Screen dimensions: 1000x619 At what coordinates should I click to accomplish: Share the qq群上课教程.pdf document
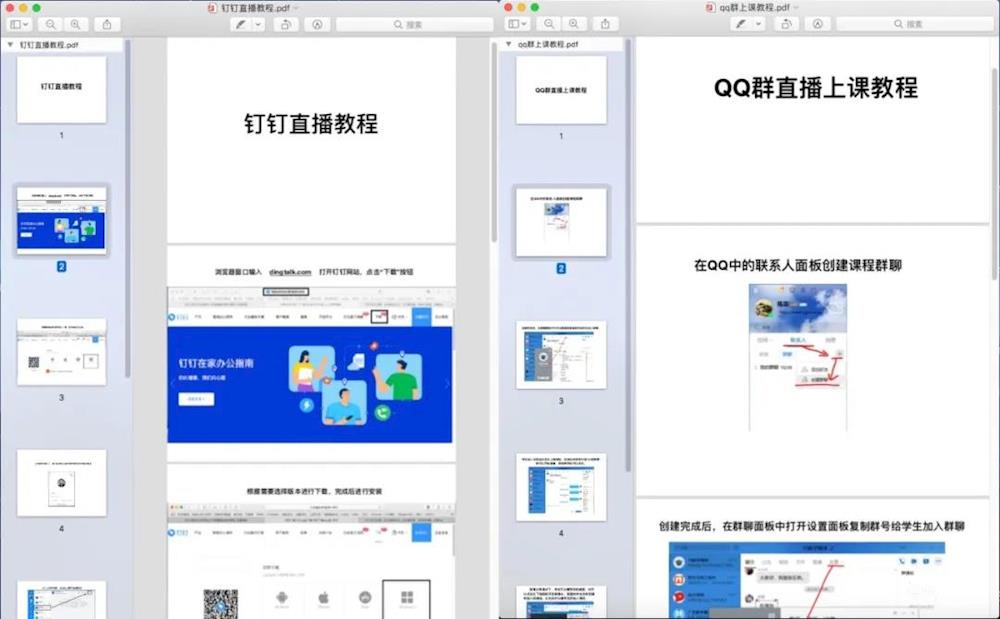coord(605,24)
